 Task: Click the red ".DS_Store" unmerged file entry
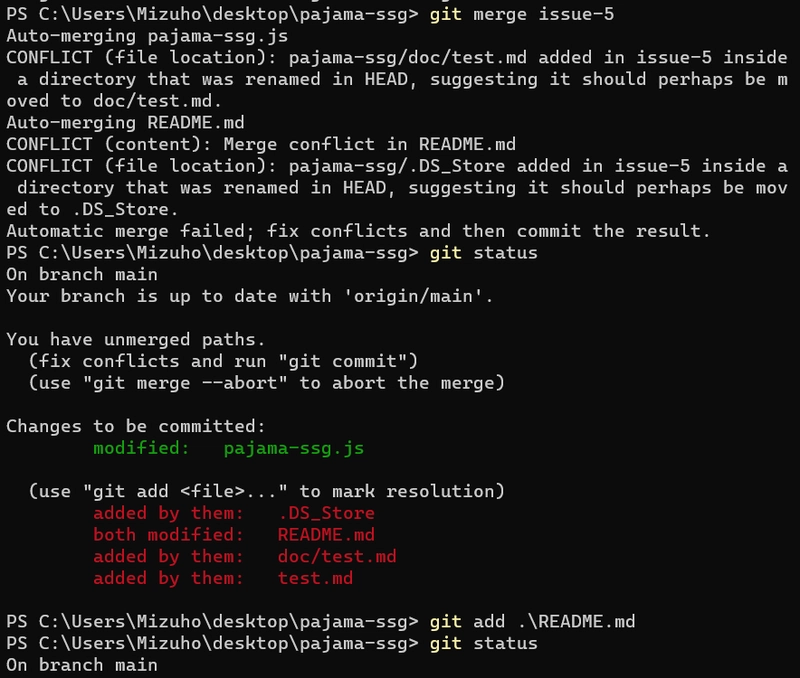point(326,513)
